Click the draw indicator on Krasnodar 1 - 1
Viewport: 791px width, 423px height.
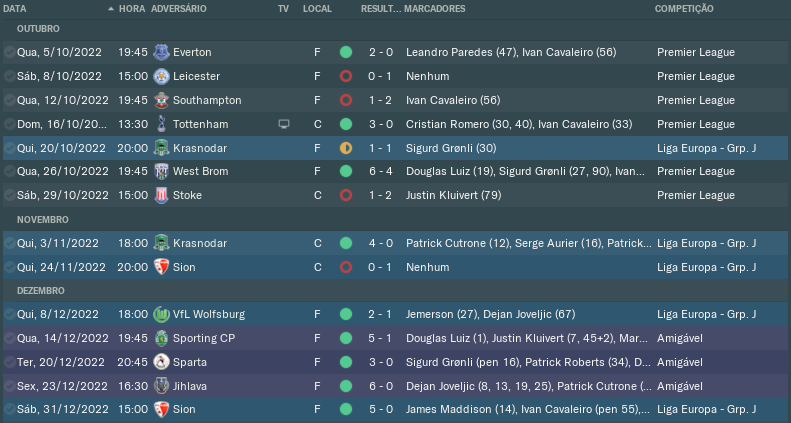pyautogui.click(x=346, y=148)
